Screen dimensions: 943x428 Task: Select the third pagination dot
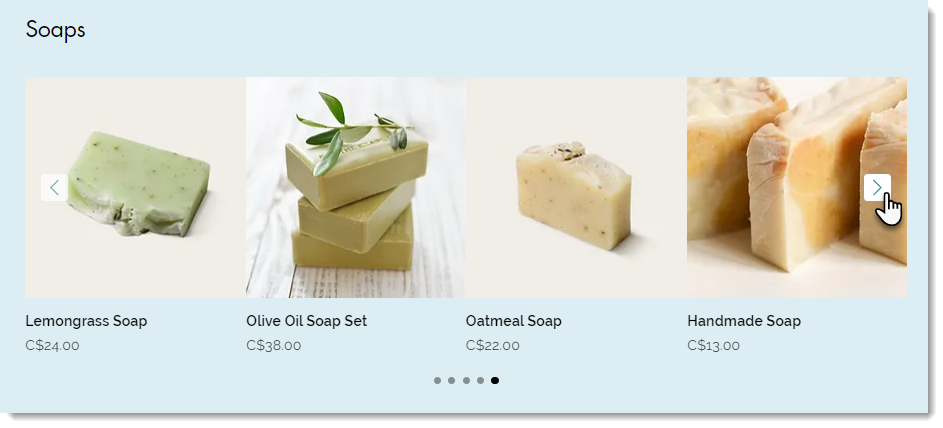tap(466, 381)
